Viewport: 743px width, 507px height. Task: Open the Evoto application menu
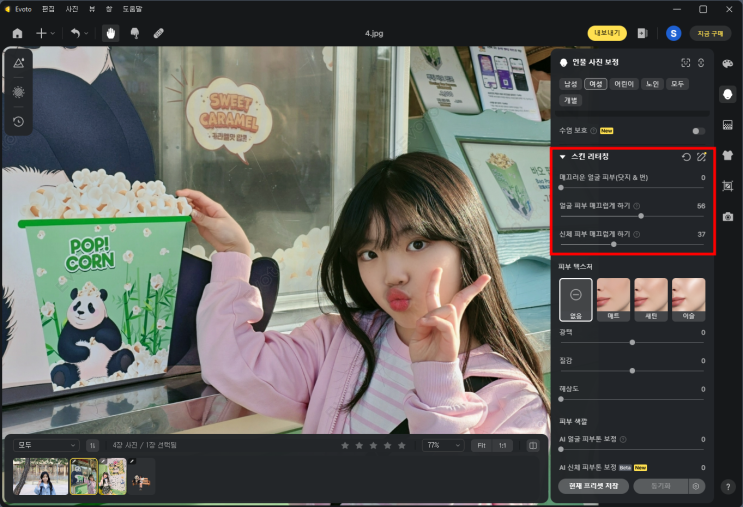point(23,9)
